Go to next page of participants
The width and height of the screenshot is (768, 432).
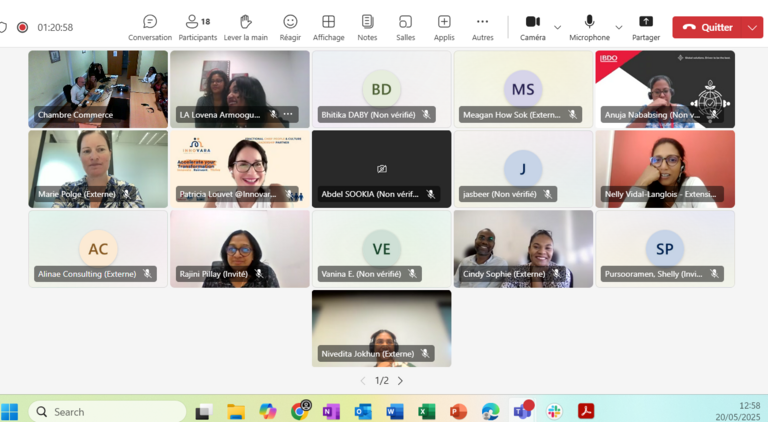pos(400,381)
